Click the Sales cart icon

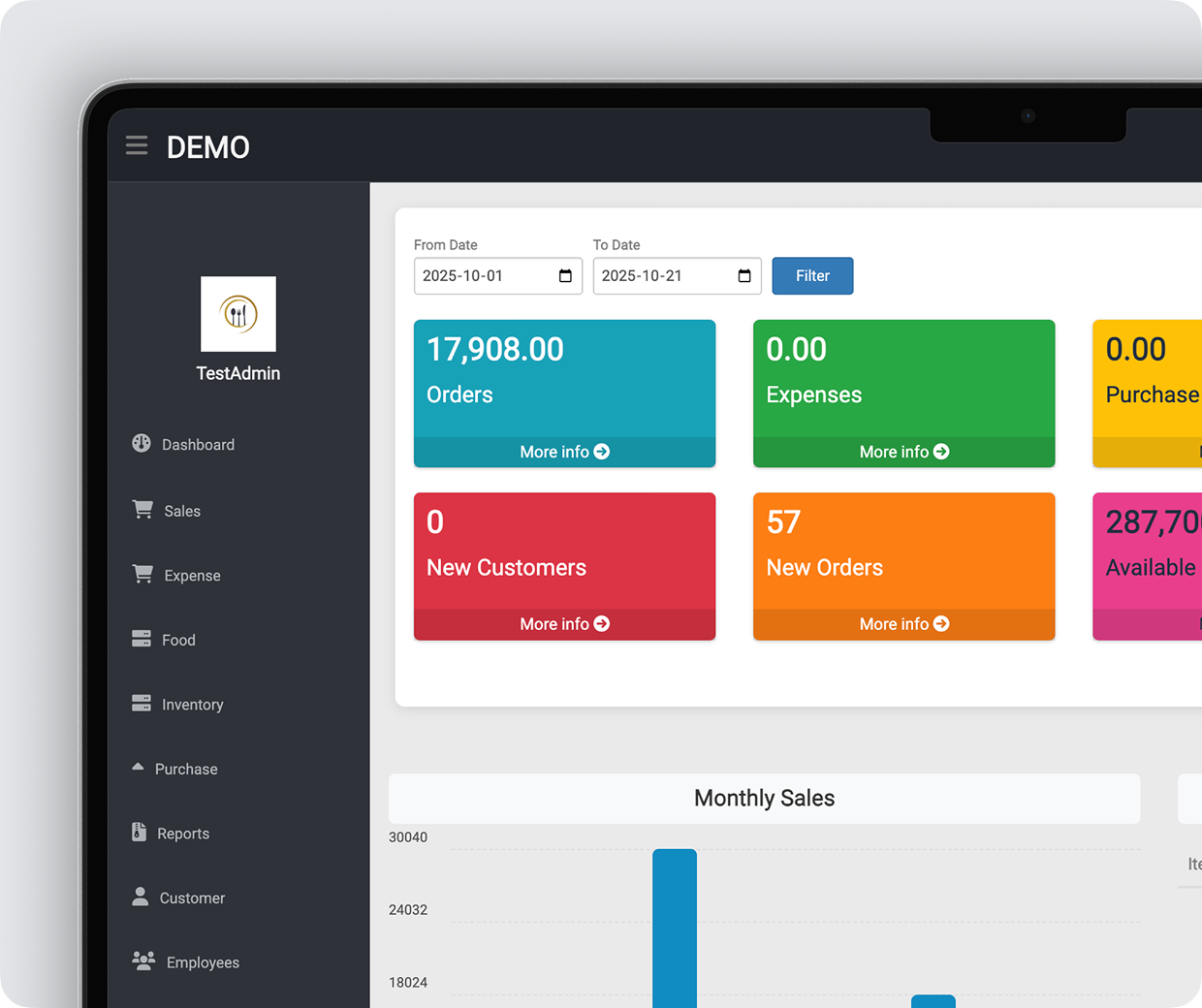pos(142,509)
